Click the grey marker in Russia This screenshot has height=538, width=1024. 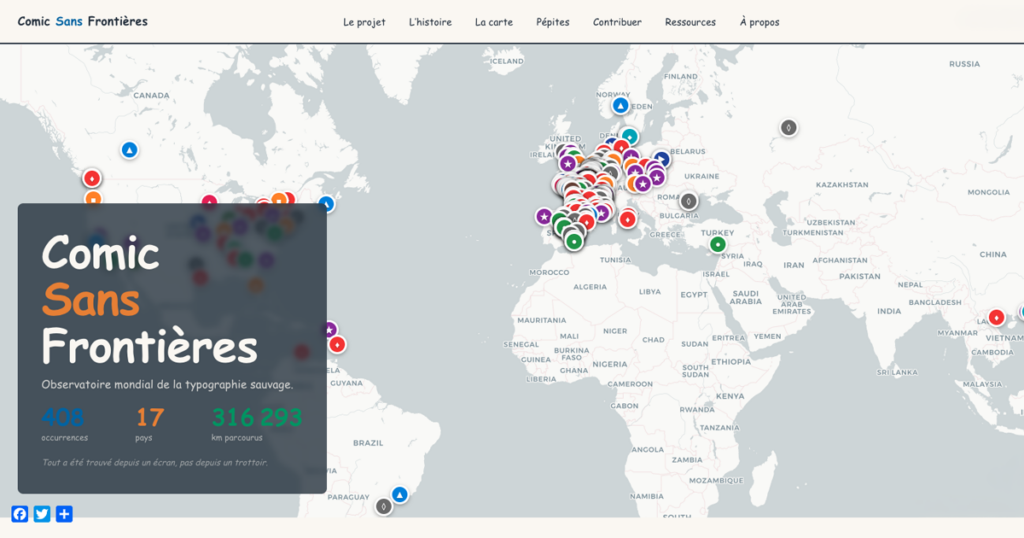click(788, 128)
